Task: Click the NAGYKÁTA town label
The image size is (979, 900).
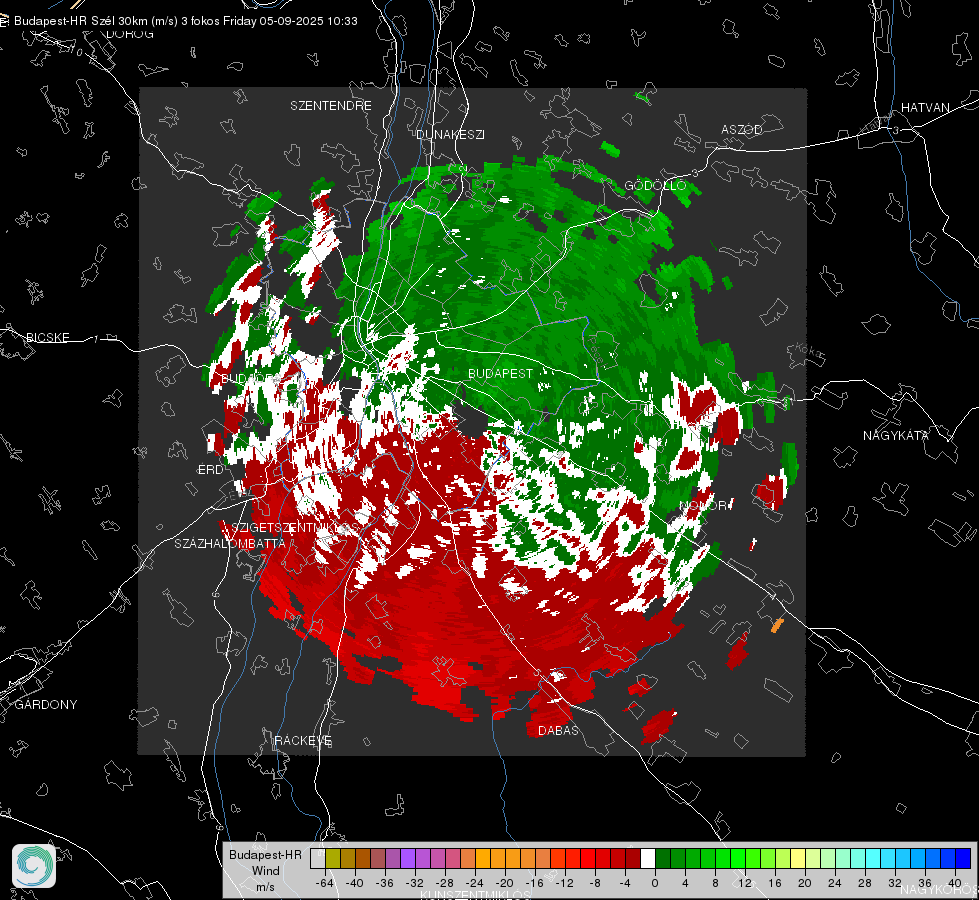Action: click(x=895, y=435)
